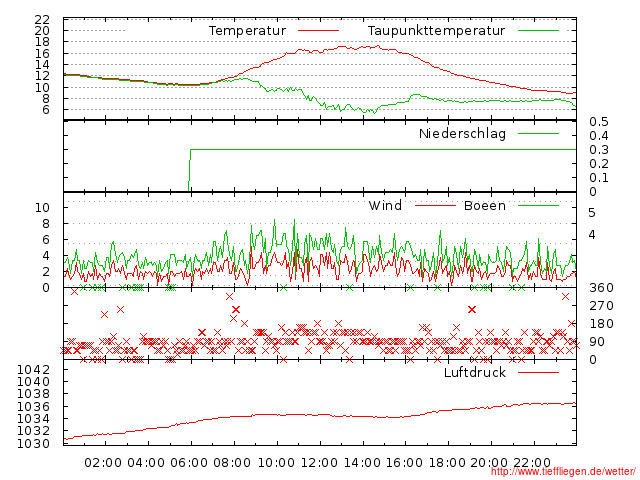Viewport: 640px width, 480px height.
Task: Click the Luftdruck legend label
Action: tap(475, 372)
